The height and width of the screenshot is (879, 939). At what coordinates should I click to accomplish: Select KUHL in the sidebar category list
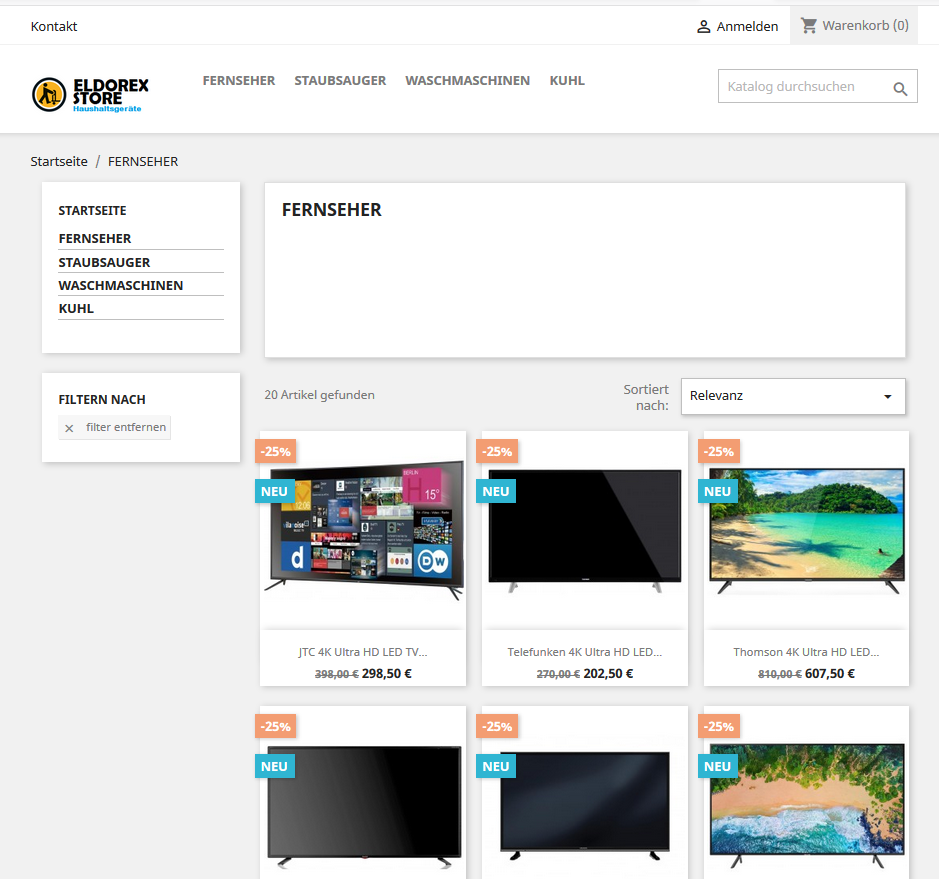coord(76,308)
